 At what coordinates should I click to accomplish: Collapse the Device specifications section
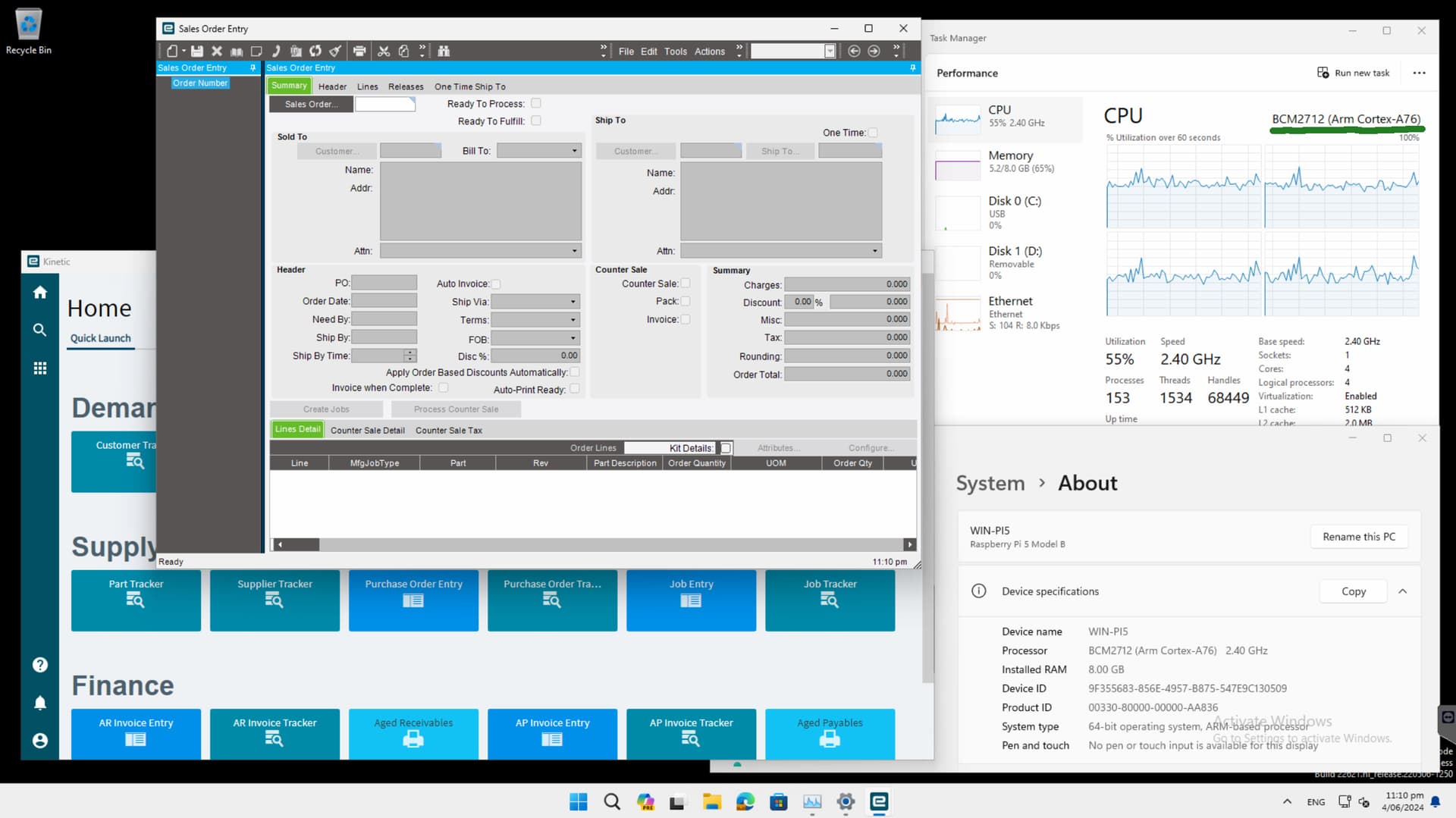[x=1402, y=591]
